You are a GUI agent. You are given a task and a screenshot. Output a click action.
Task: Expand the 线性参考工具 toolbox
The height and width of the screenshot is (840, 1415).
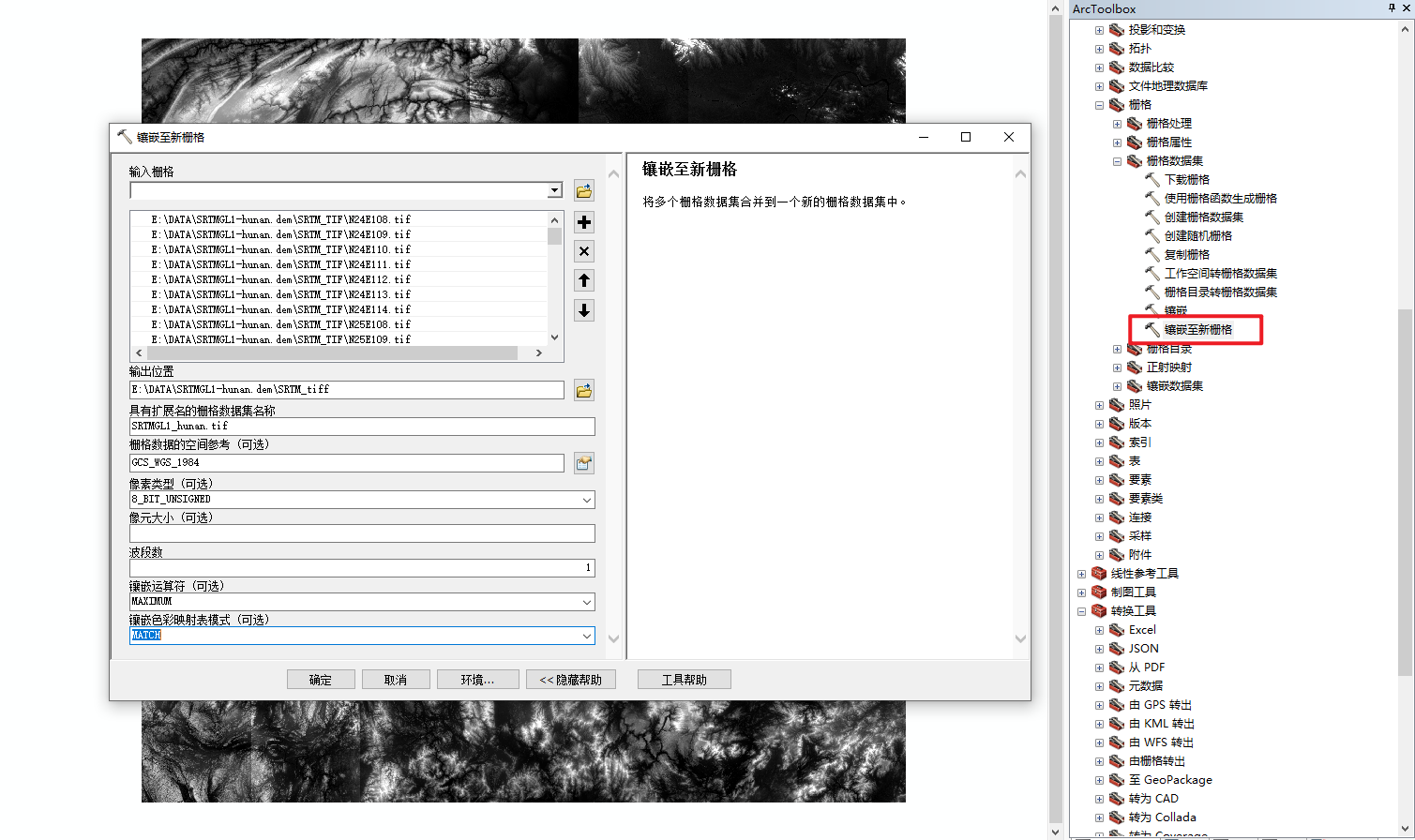(x=1081, y=574)
